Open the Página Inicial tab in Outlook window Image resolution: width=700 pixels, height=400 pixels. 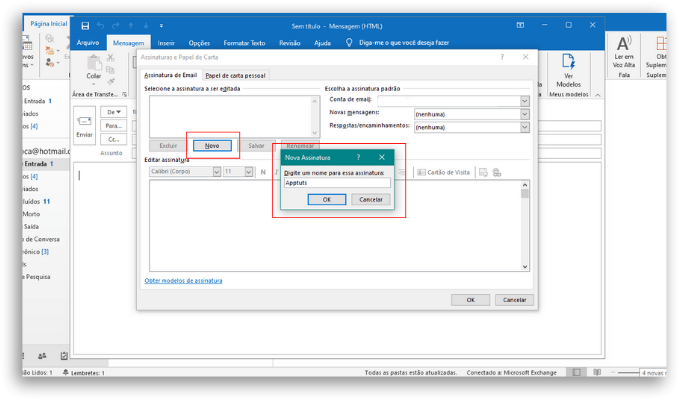click(x=49, y=24)
